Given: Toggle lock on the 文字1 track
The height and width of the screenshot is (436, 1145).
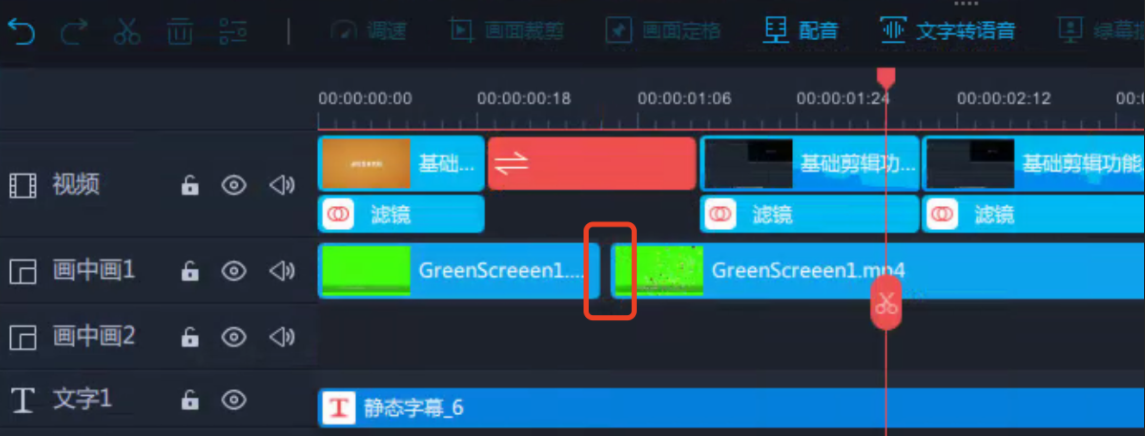Looking at the screenshot, I should pyautogui.click(x=189, y=399).
